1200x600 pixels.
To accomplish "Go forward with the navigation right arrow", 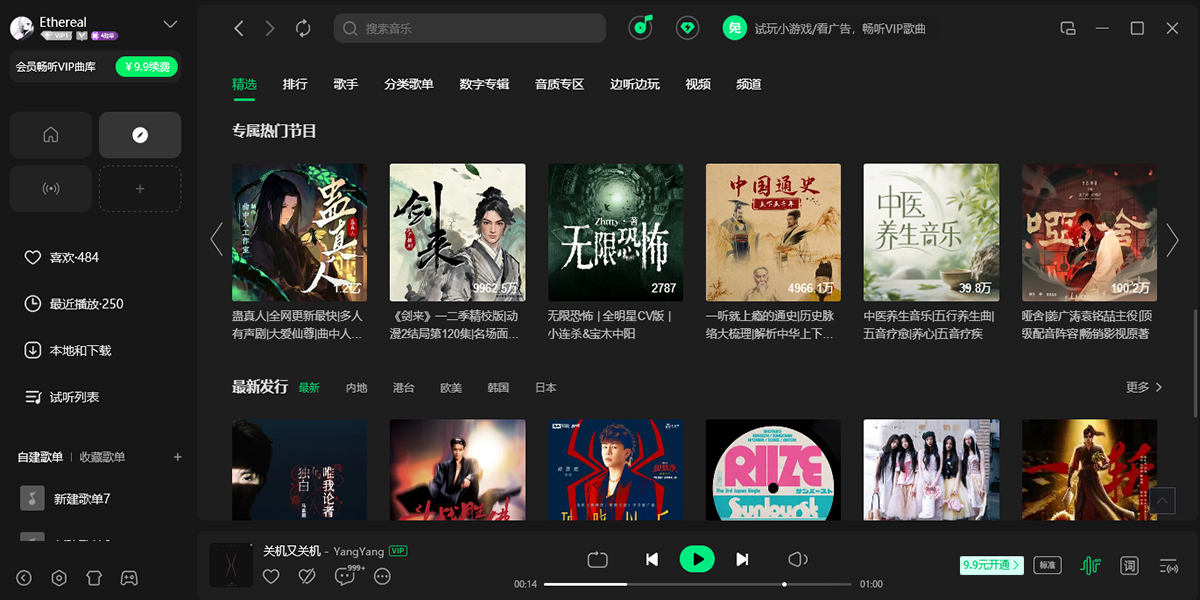I will pyautogui.click(x=271, y=28).
